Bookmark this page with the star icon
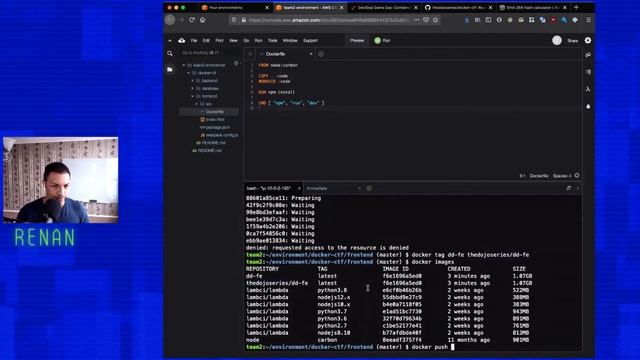The image size is (640, 360). click(x=436, y=20)
